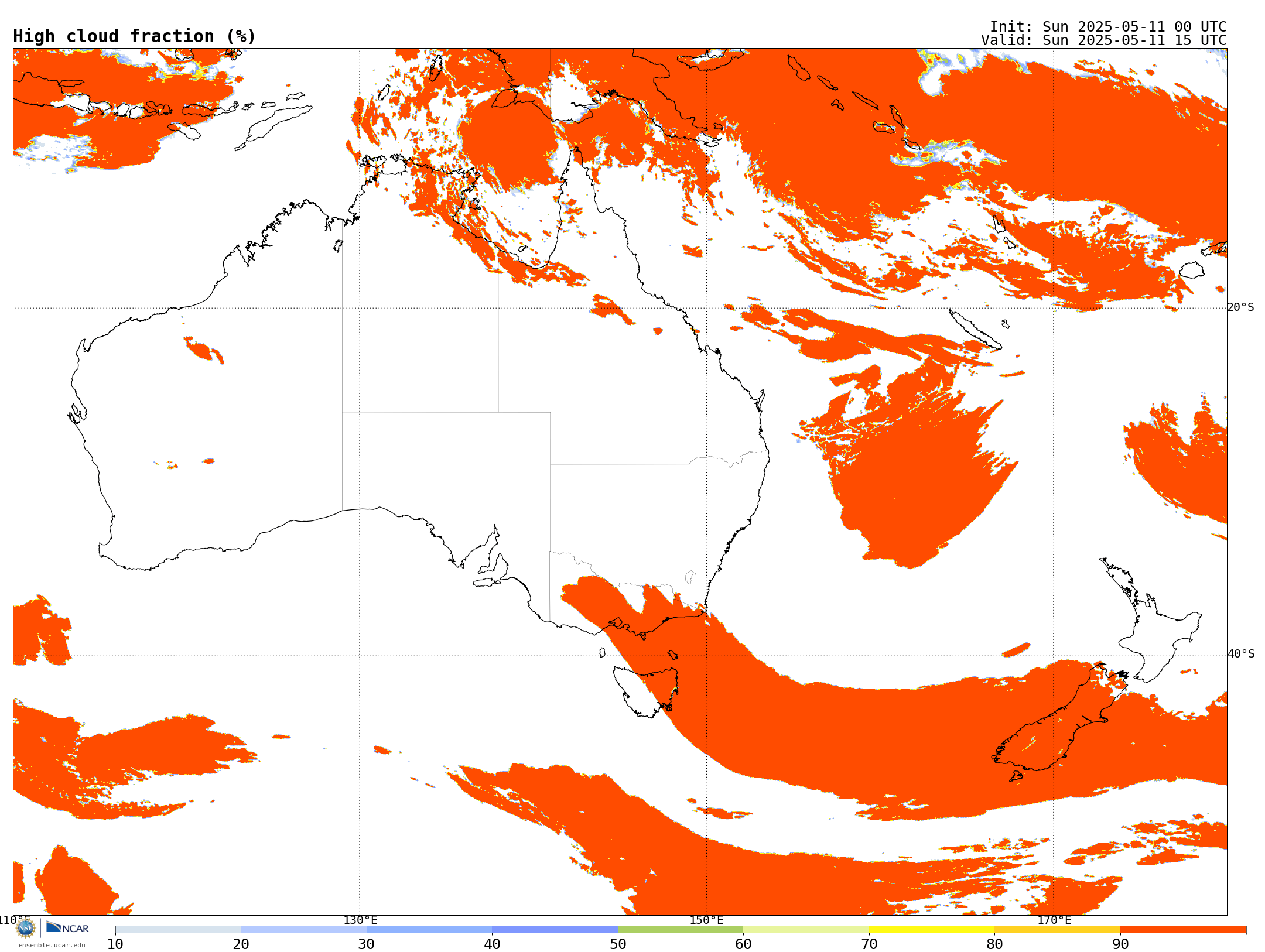Screen dimensions: 1265x952
Task: Click the NCAR logo
Action: coord(67,927)
